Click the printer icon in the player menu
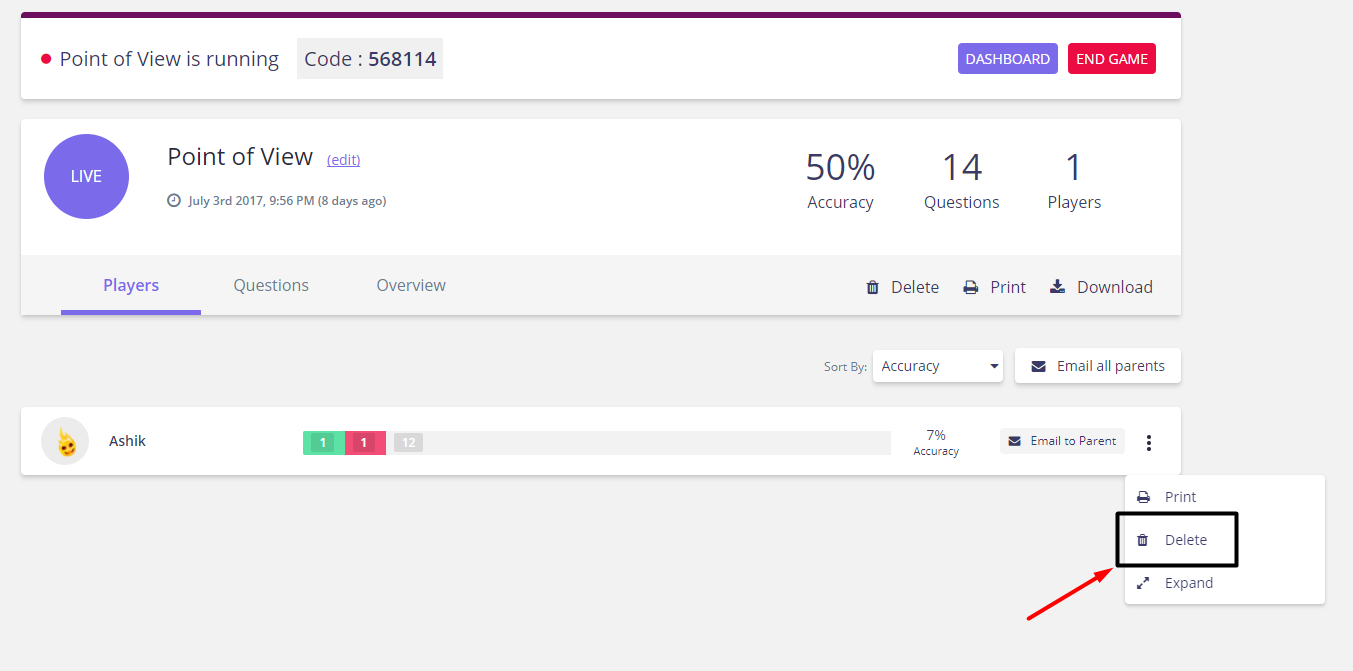The image size is (1353, 671). pos(1143,497)
